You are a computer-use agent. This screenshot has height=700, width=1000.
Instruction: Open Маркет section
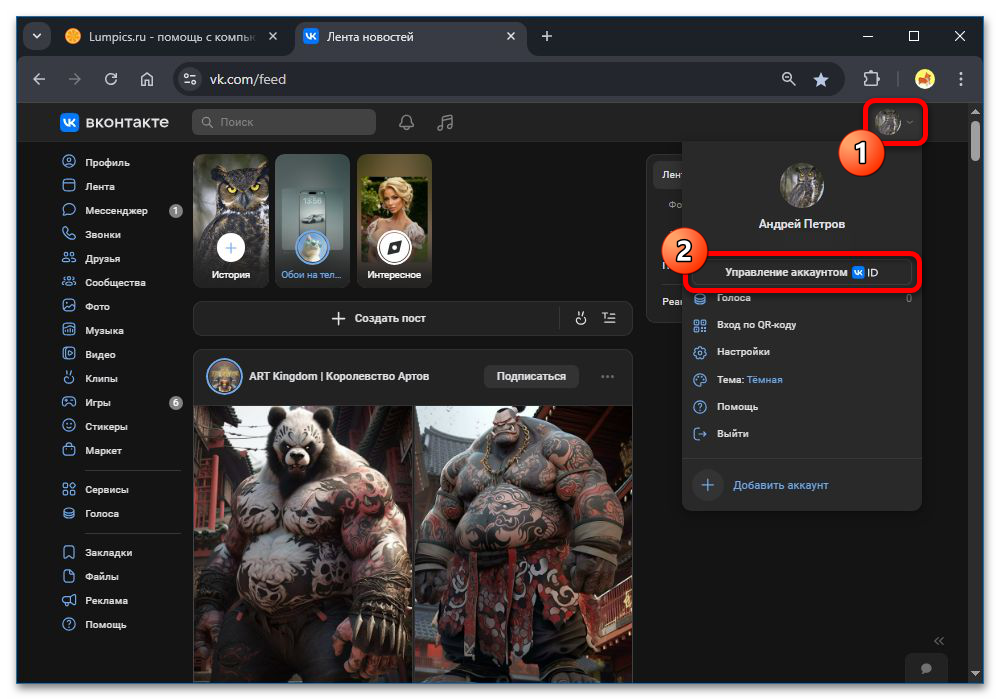point(92,450)
